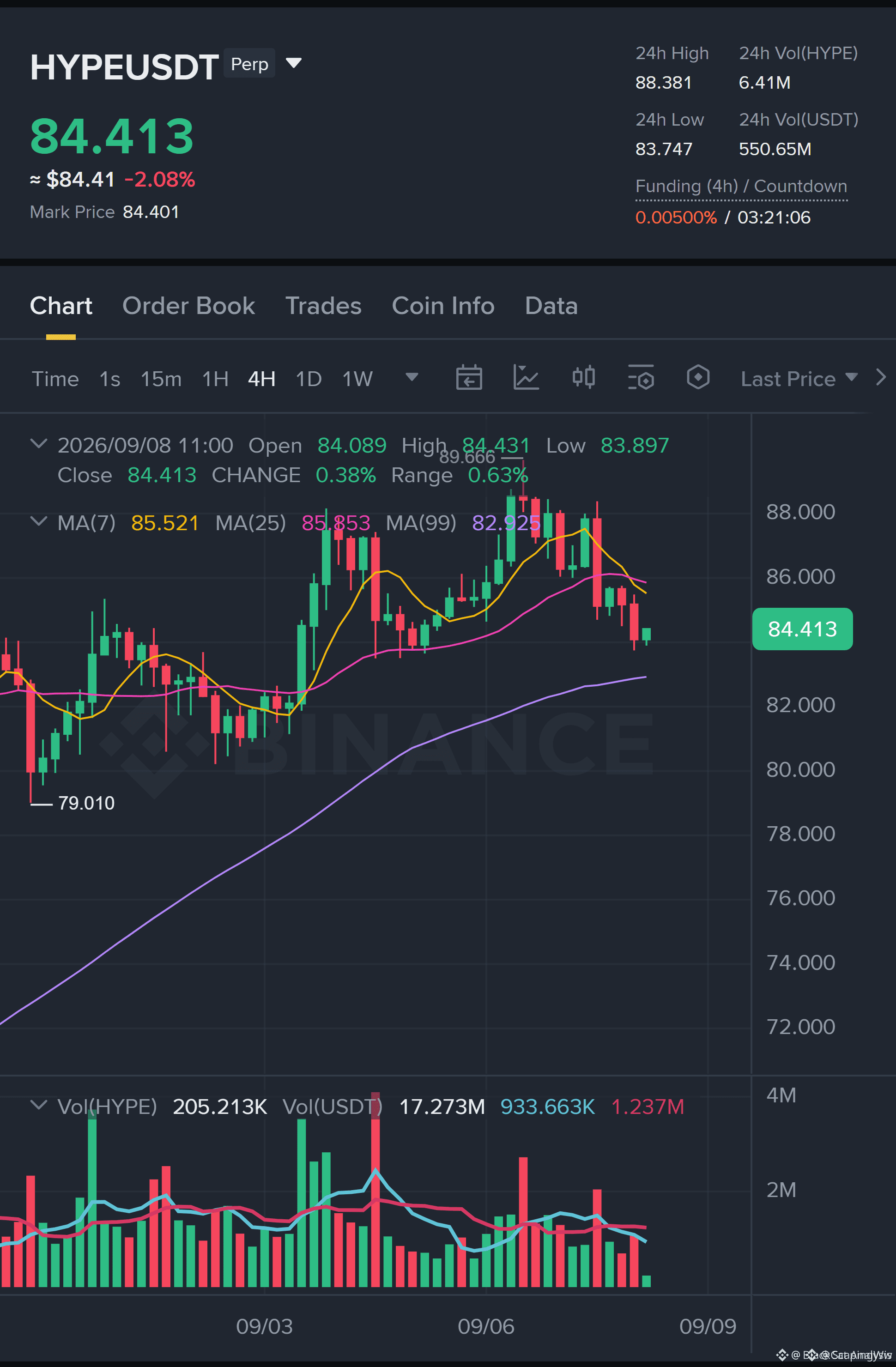The image size is (896, 1367).
Task: Open the calendar jump-to-date icon
Action: pyautogui.click(x=469, y=378)
